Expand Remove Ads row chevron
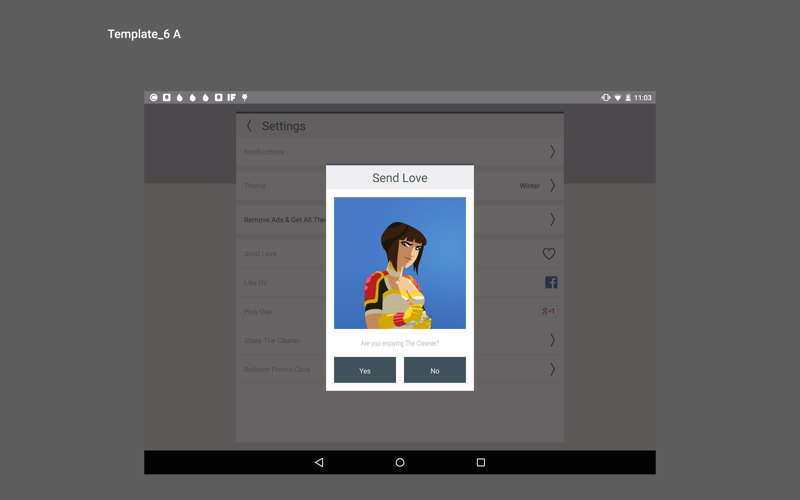 (552, 219)
